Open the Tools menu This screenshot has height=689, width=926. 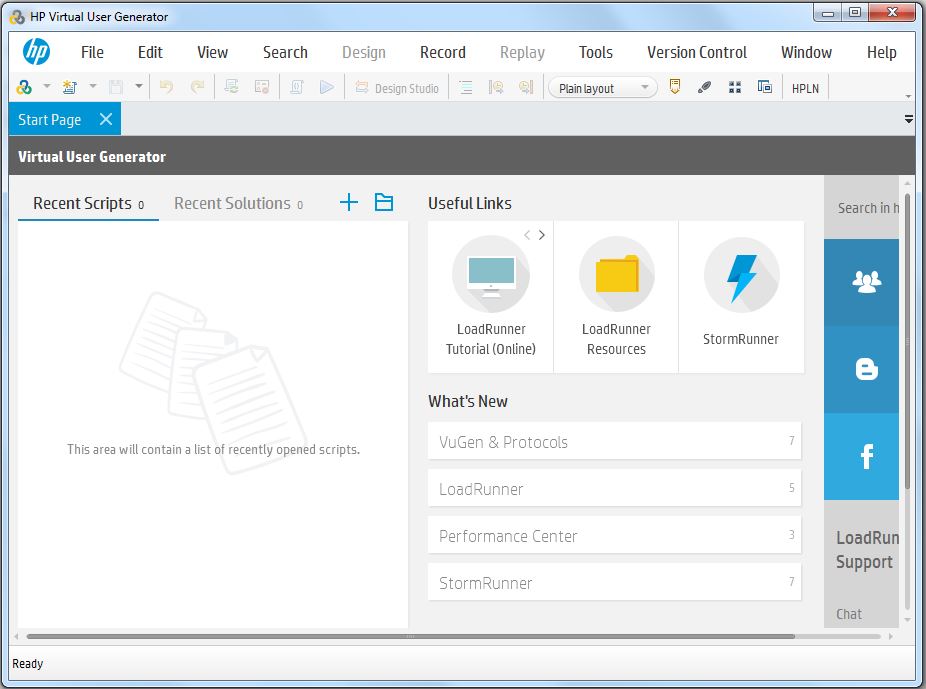point(595,52)
